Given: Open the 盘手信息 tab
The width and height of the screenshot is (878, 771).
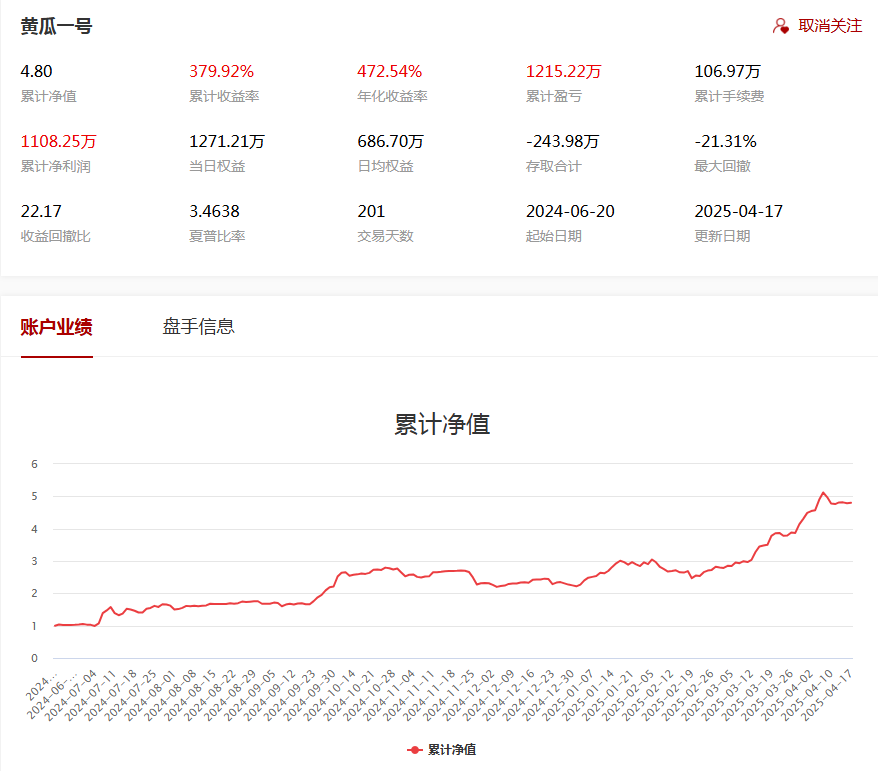Looking at the screenshot, I should coord(198,326).
